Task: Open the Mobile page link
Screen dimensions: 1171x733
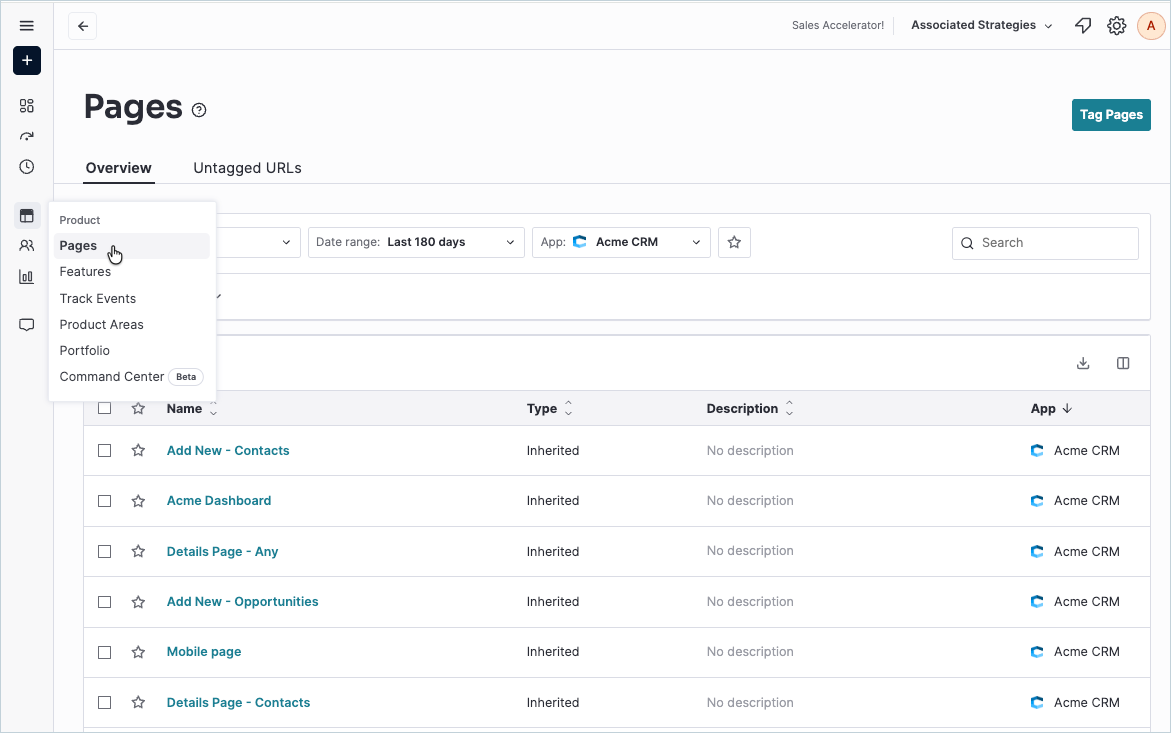Action: click(204, 652)
